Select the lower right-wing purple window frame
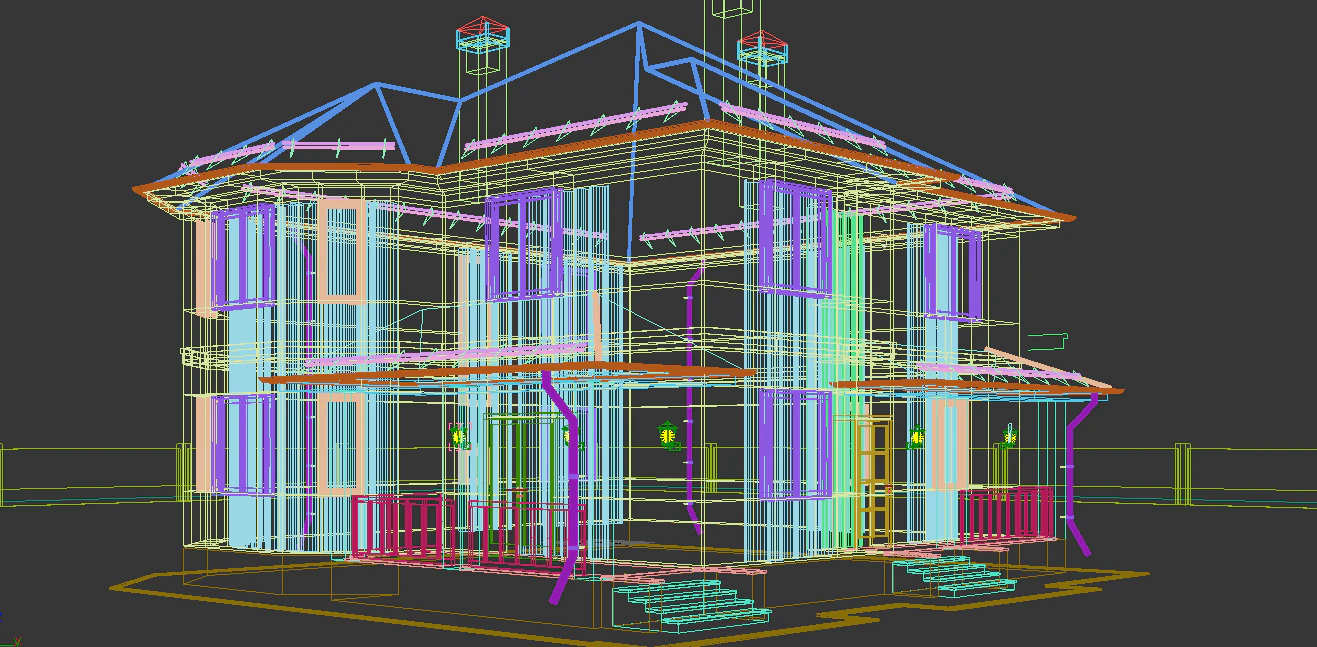The width and height of the screenshot is (1317, 647). tap(795, 444)
